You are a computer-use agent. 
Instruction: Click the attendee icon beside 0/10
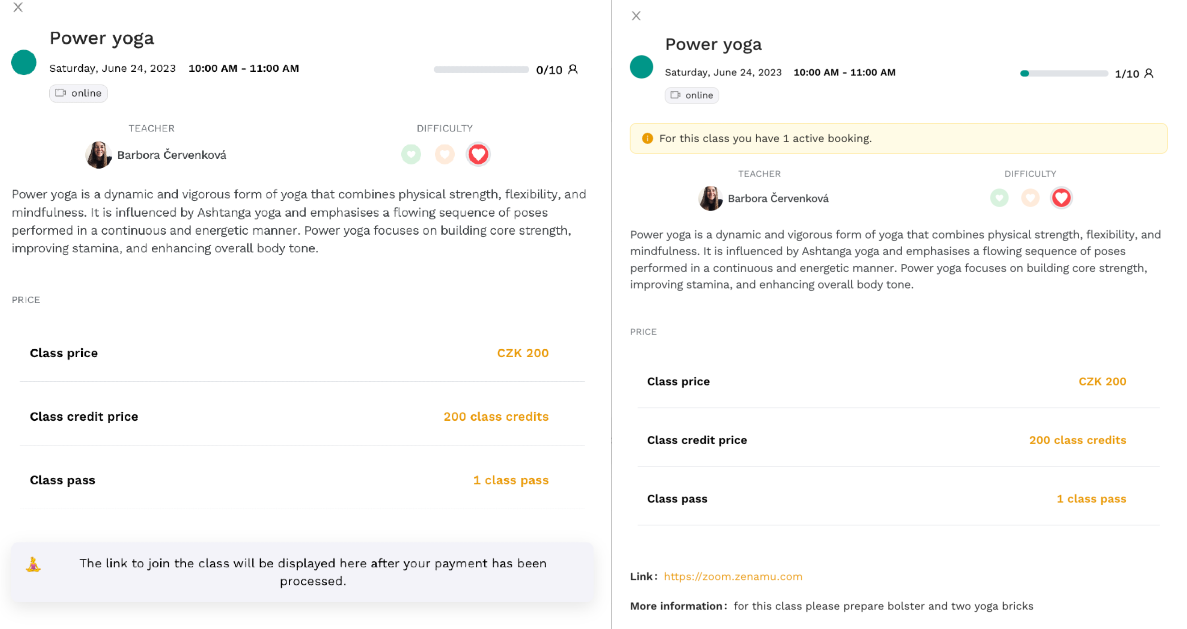click(573, 70)
